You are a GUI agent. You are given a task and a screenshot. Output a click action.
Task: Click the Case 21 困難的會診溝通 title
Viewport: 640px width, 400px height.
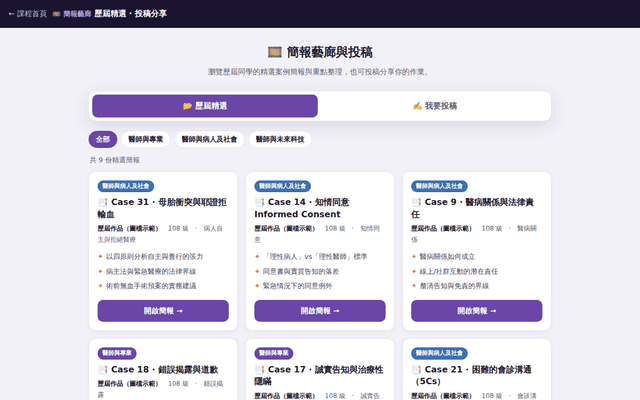tap(472, 376)
